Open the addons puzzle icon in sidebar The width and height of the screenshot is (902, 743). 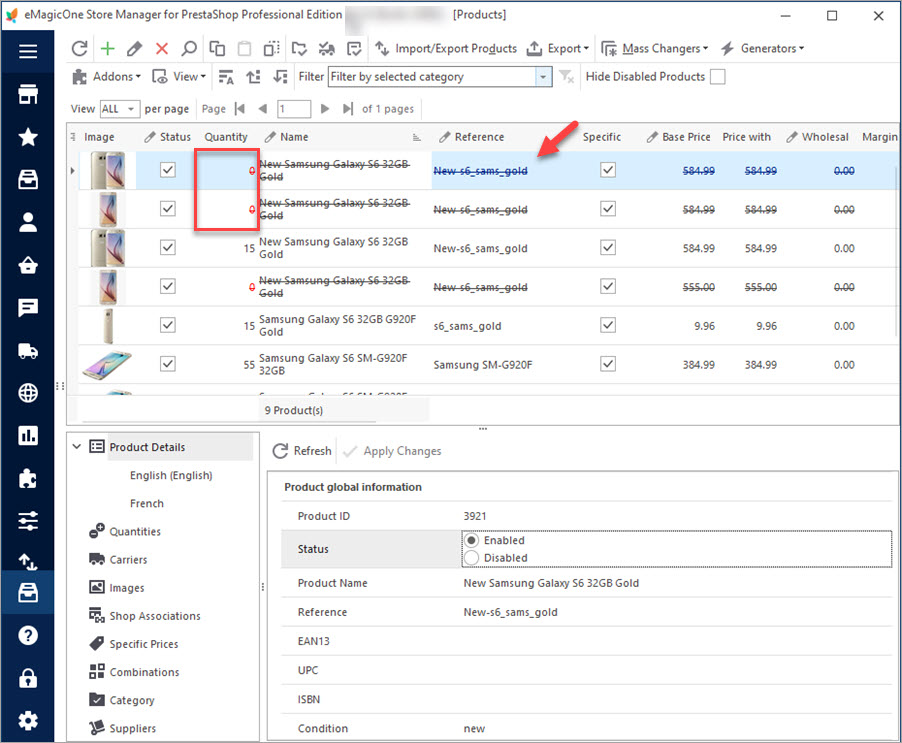click(x=28, y=478)
